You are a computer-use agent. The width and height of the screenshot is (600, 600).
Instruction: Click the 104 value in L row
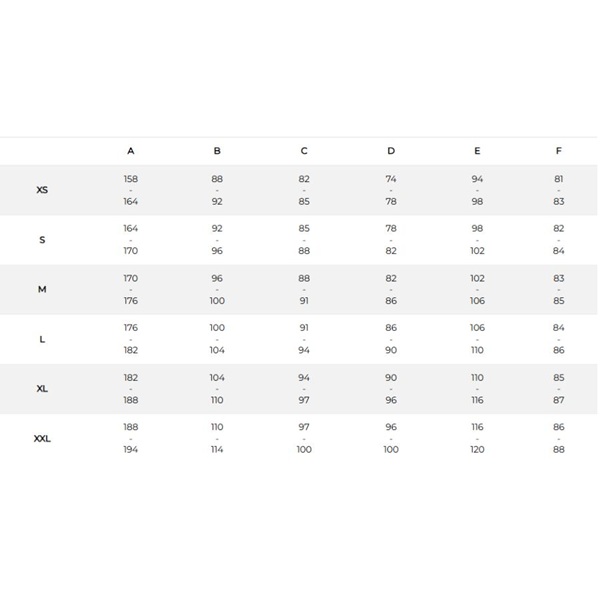pyautogui.click(x=217, y=350)
